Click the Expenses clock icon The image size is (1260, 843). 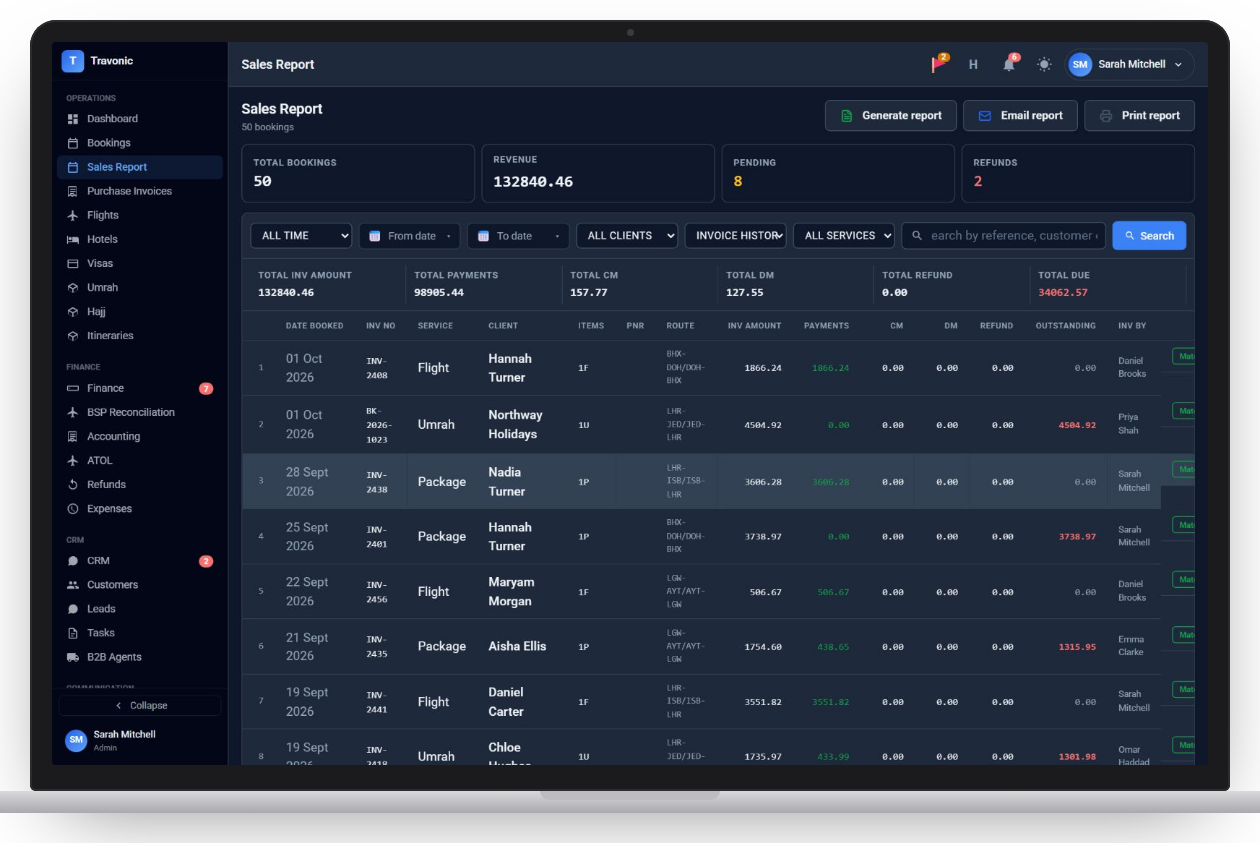click(x=73, y=508)
